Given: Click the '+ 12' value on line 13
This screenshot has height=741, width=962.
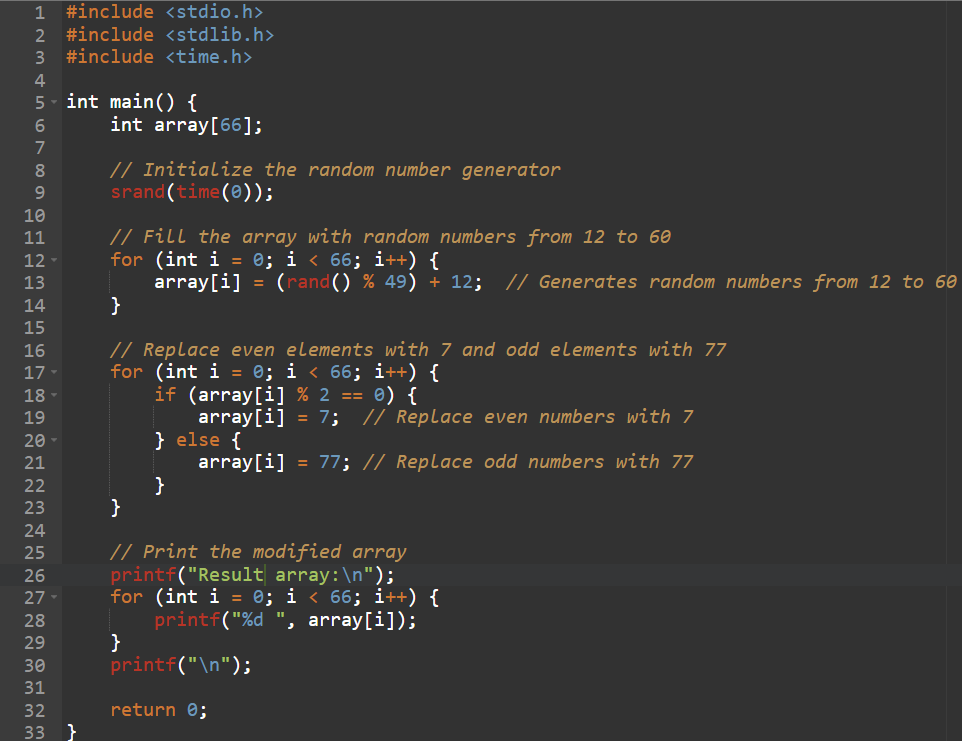Looking at the screenshot, I should click(450, 282).
